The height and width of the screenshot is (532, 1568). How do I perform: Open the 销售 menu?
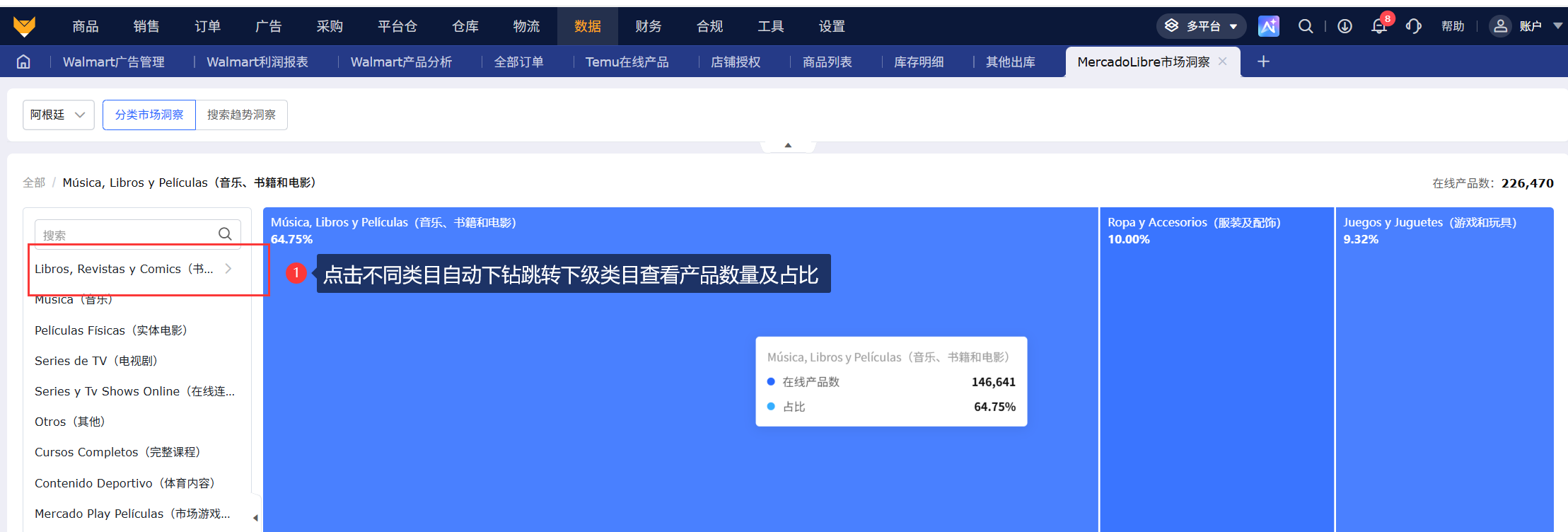(146, 26)
